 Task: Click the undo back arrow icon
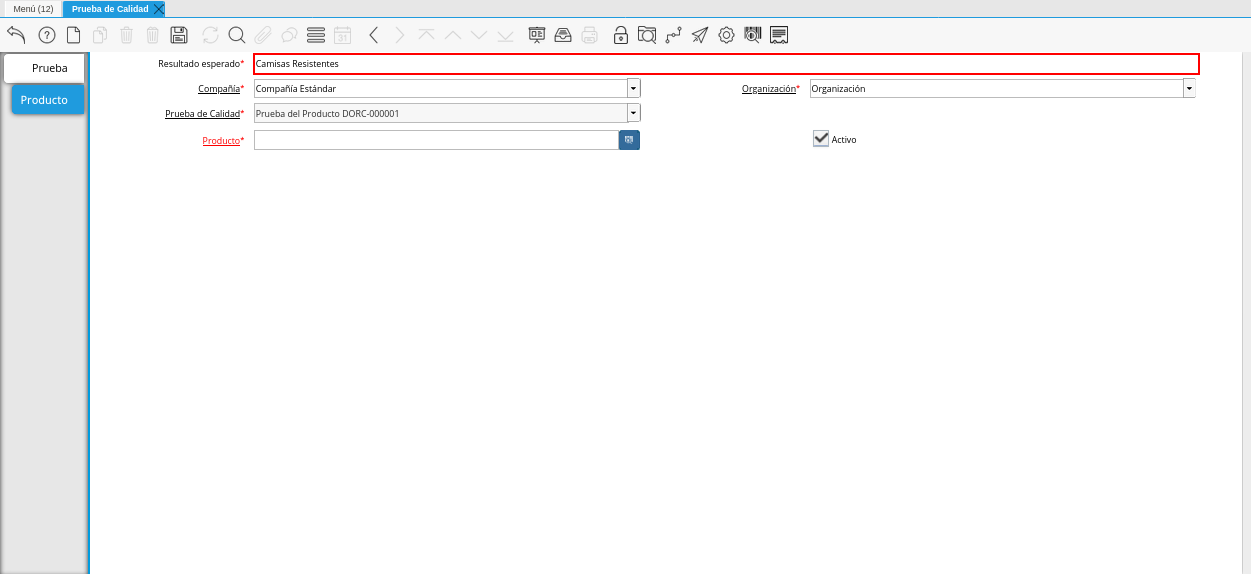pos(16,35)
